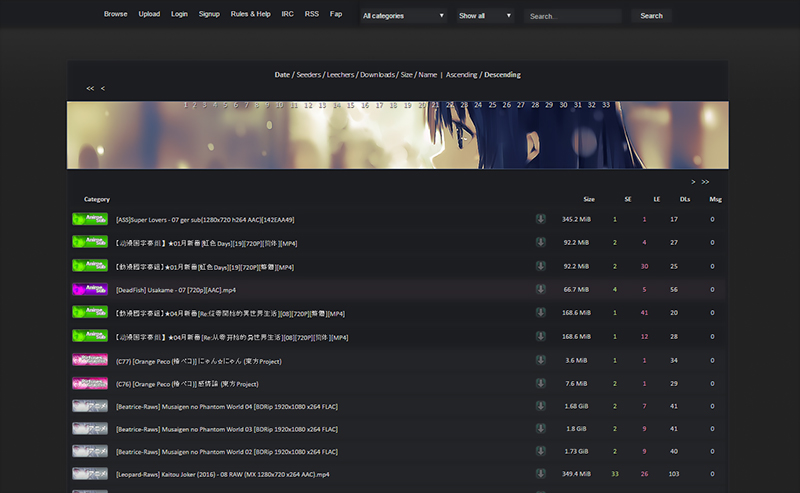Go to next page with > arrow
This screenshot has width=800, height=493.
click(x=693, y=182)
